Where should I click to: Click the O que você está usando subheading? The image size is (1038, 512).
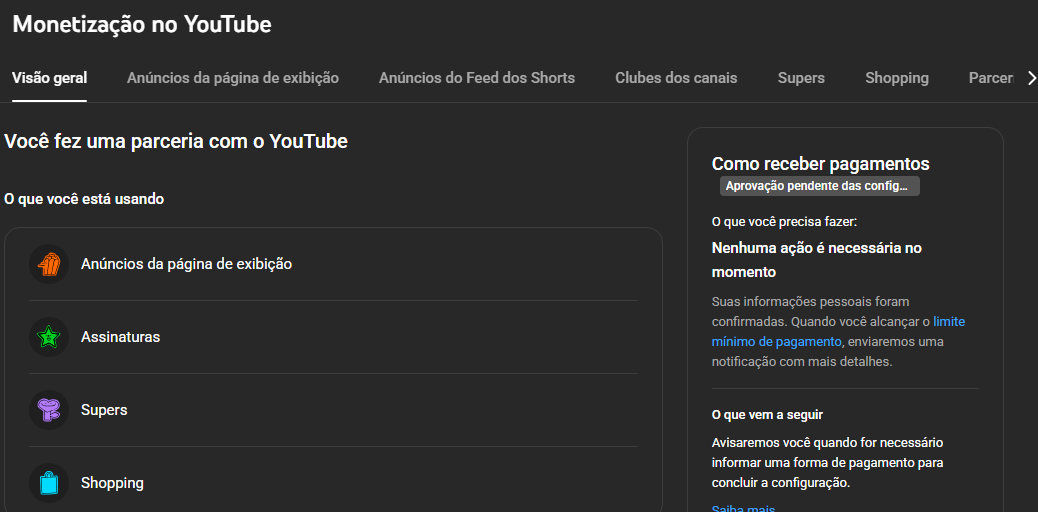pyautogui.click(x=84, y=199)
